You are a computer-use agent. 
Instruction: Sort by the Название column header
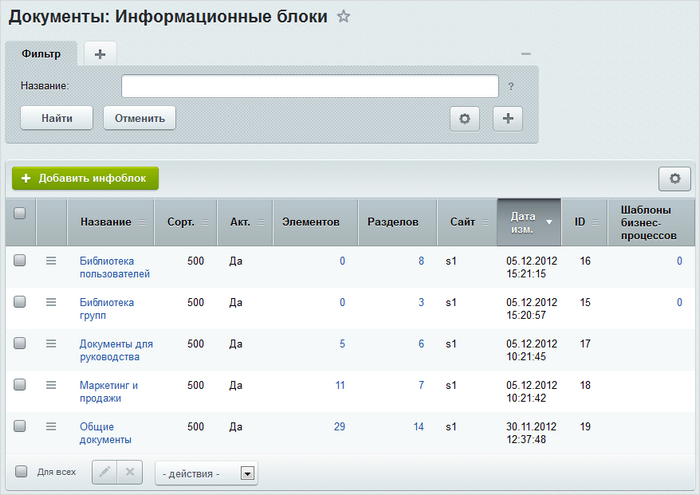(111, 222)
